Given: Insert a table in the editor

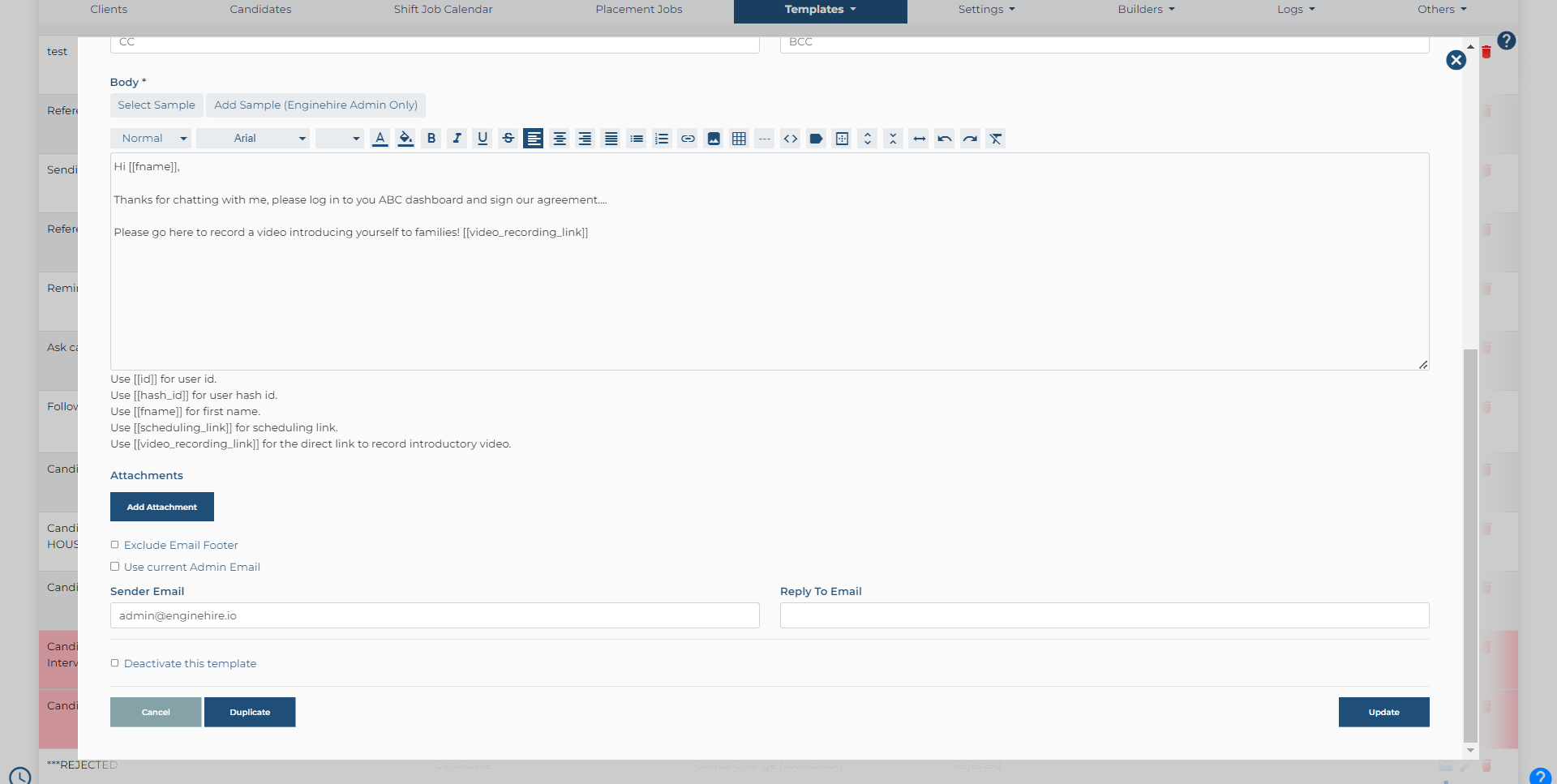Looking at the screenshot, I should click(x=739, y=139).
